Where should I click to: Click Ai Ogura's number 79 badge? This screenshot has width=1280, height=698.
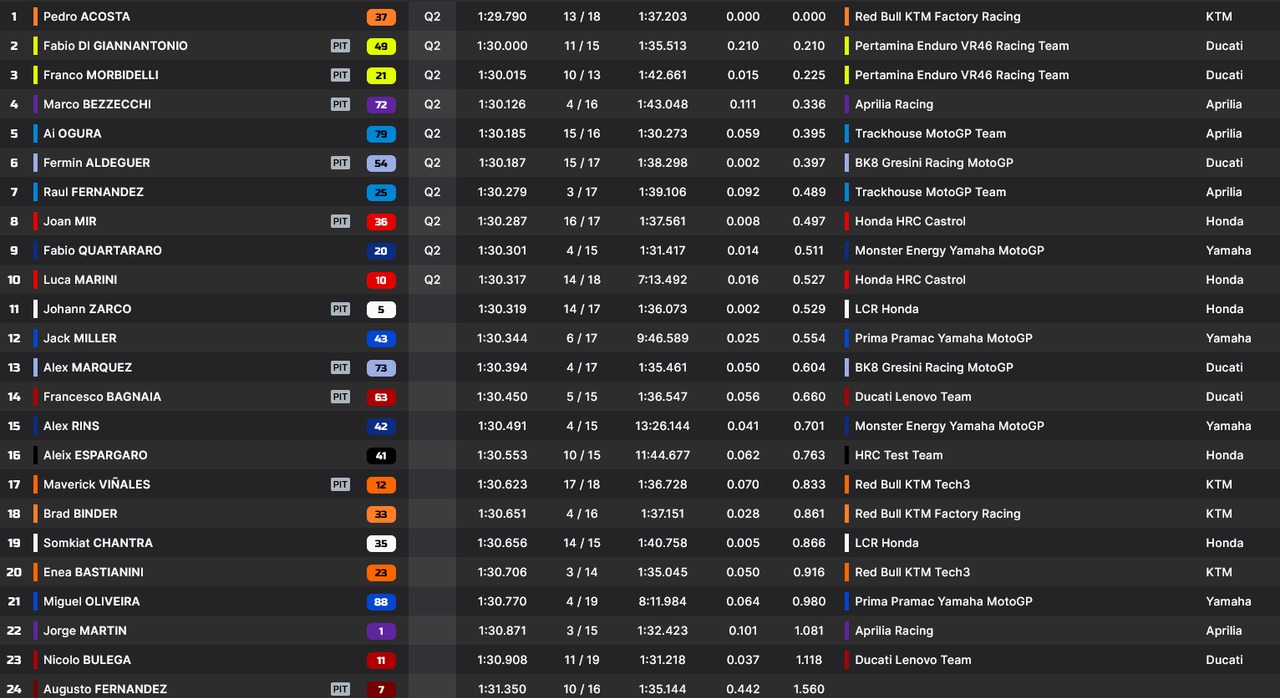pyautogui.click(x=381, y=134)
